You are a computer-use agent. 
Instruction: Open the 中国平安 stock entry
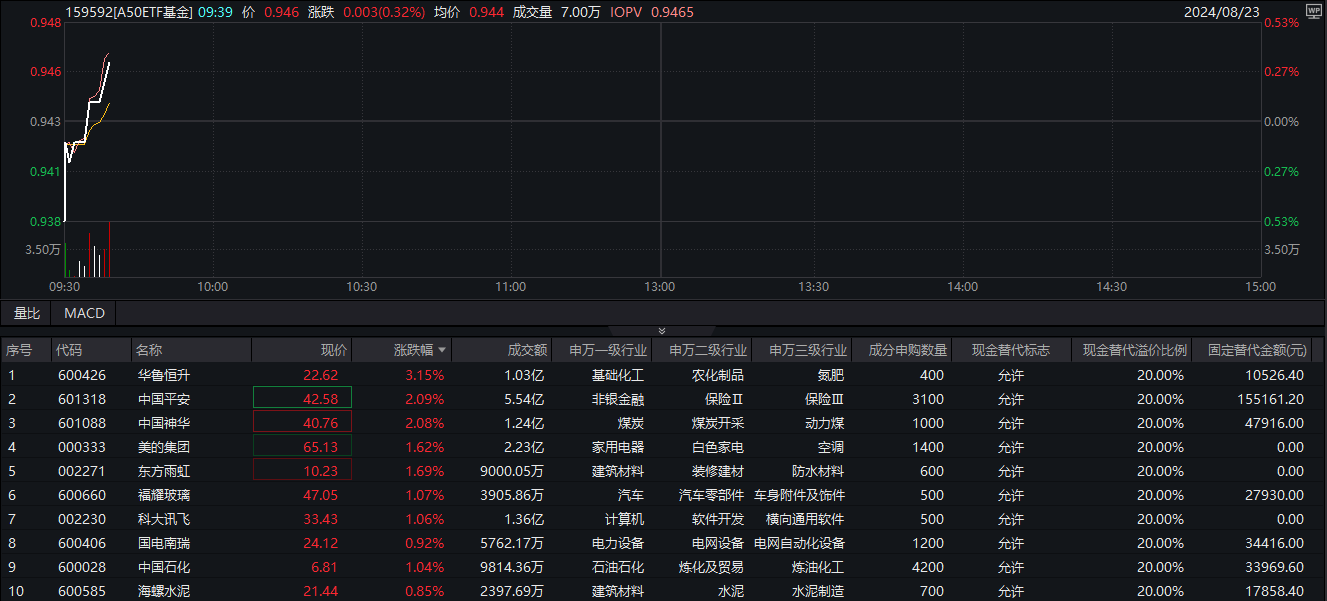(163, 400)
